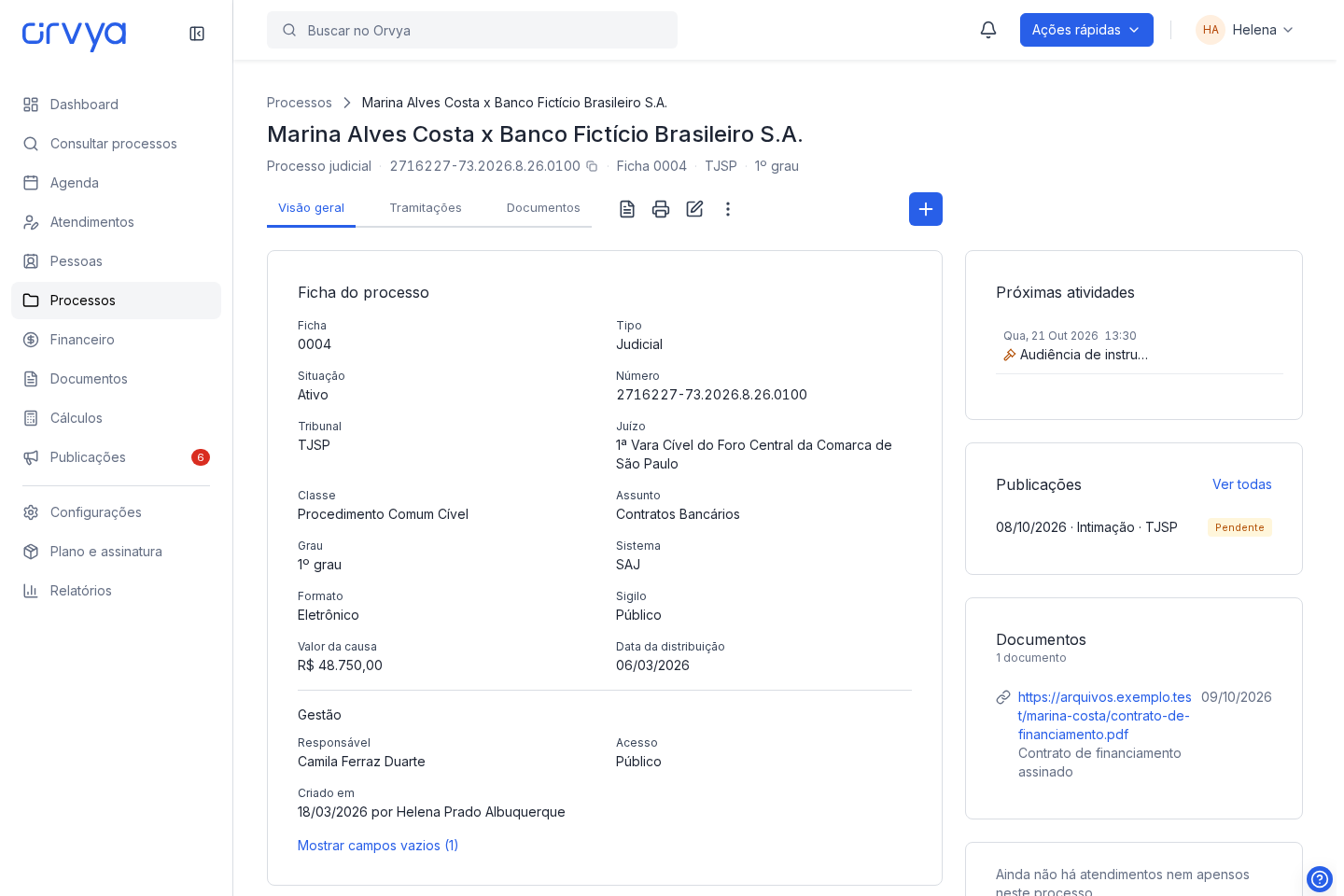Open the help question mark widget
Image resolution: width=1344 pixels, height=896 pixels.
pyautogui.click(x=1320, y=879)
